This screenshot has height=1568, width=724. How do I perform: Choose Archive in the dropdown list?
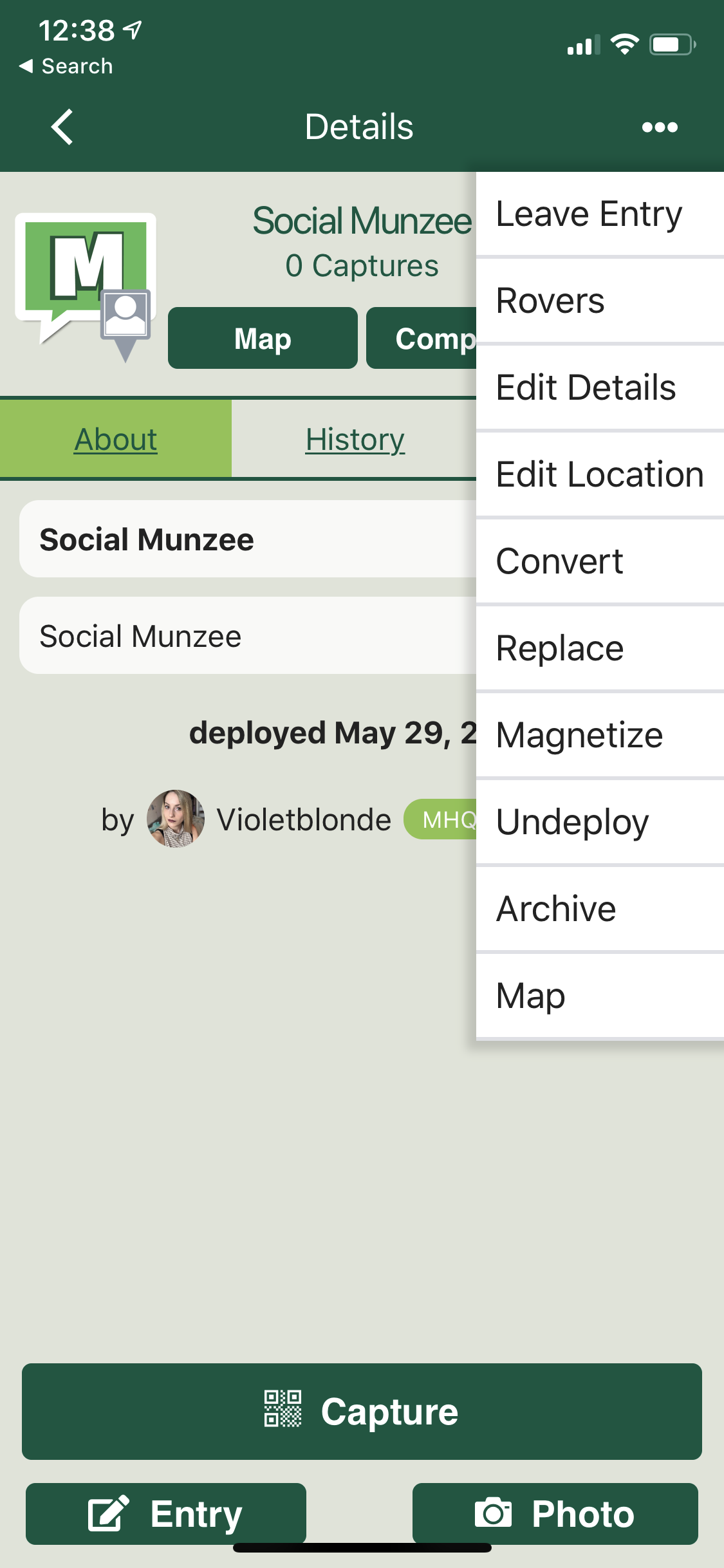click(600, 909)
